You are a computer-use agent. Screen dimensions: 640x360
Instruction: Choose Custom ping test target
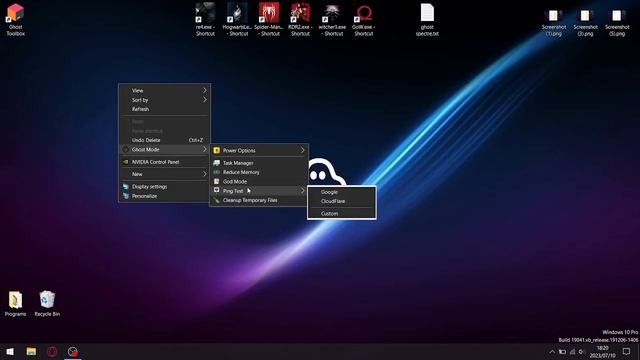[x=342, y=213]
